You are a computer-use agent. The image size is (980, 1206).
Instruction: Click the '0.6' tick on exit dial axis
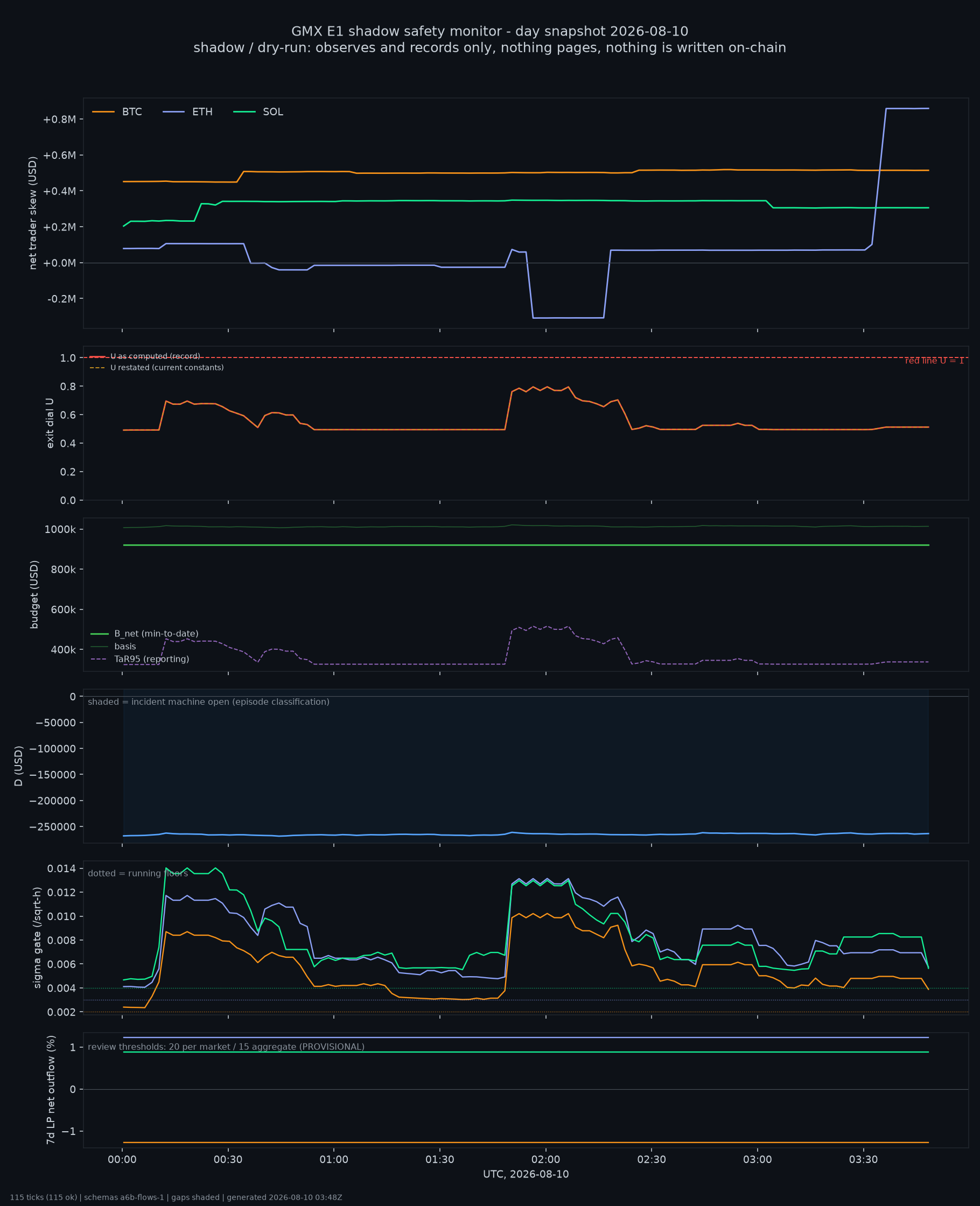coord(68,415)
